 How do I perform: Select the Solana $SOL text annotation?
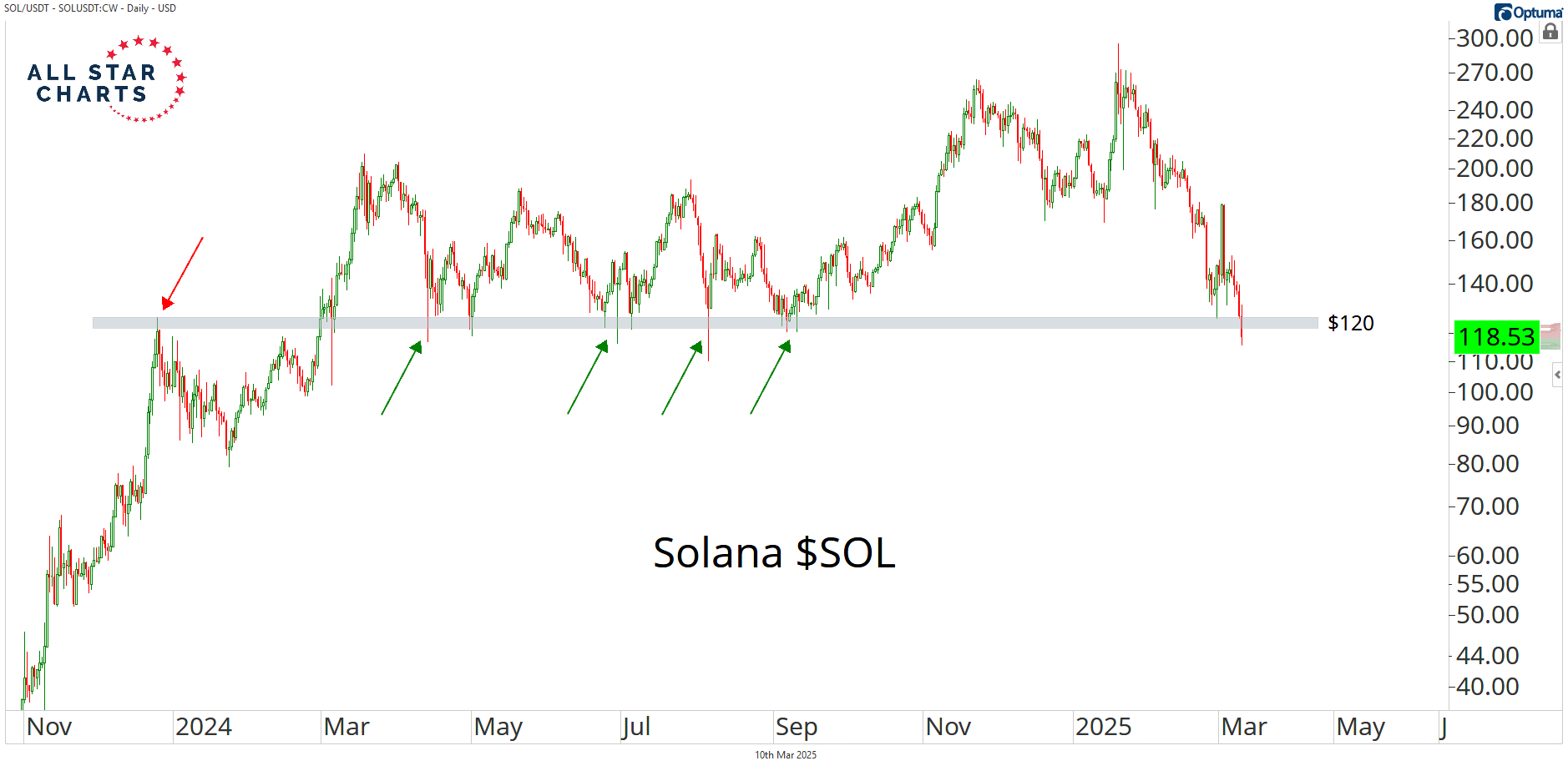tap(774, 552)
